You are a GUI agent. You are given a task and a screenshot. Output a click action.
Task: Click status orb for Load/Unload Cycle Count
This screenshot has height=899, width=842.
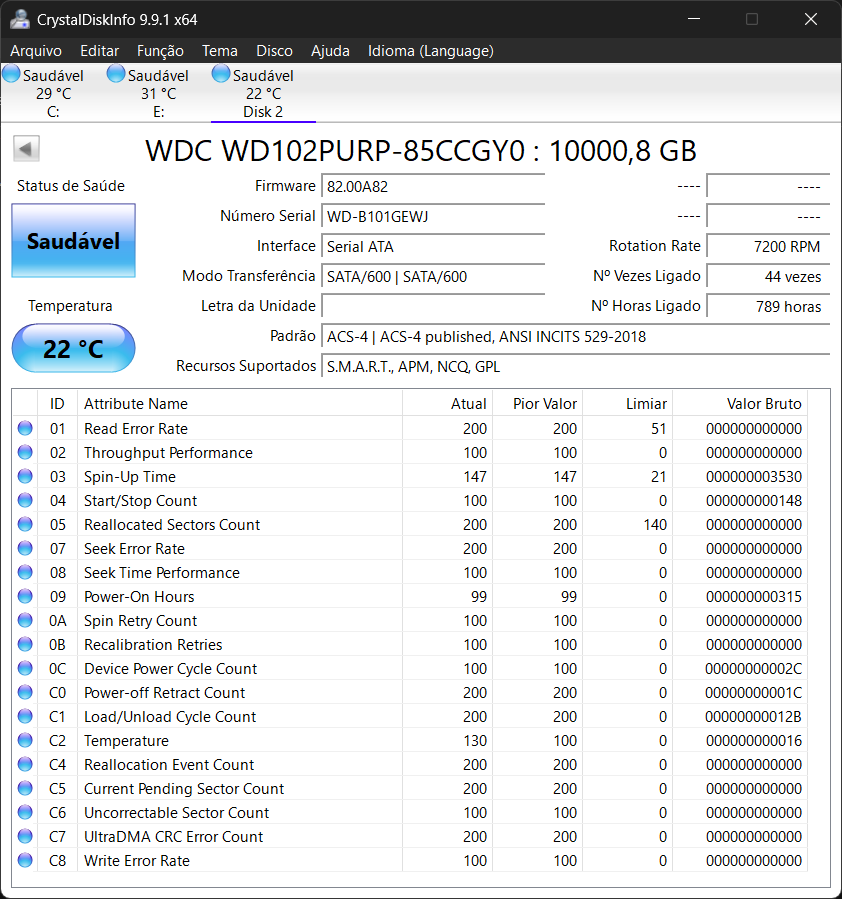click(x=25, y=716)
